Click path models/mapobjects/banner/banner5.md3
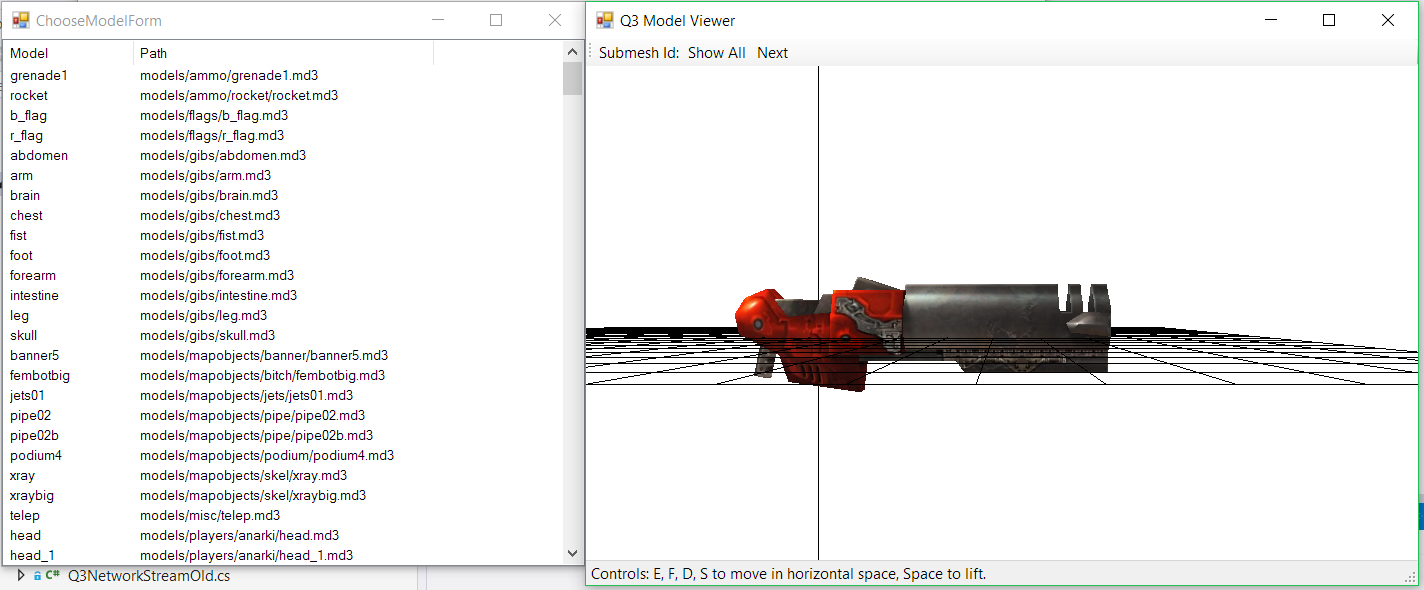 pyautogui.click(x=264, y=355)
